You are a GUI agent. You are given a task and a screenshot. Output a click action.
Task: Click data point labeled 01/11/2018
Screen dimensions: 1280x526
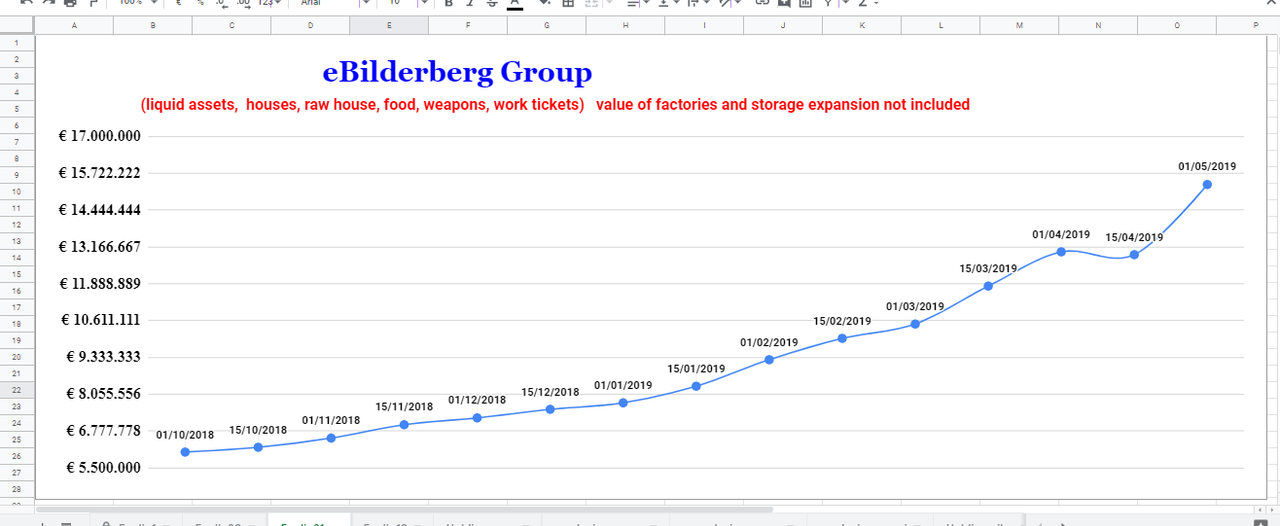point(331,438)
